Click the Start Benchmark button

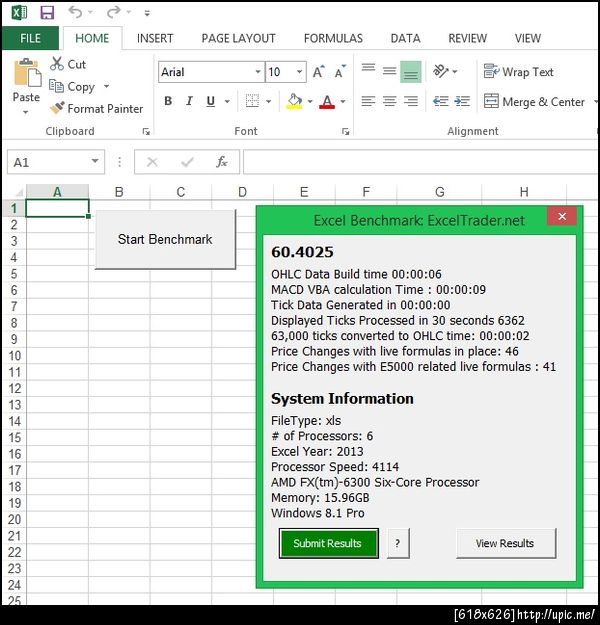(x=165, y=240)
